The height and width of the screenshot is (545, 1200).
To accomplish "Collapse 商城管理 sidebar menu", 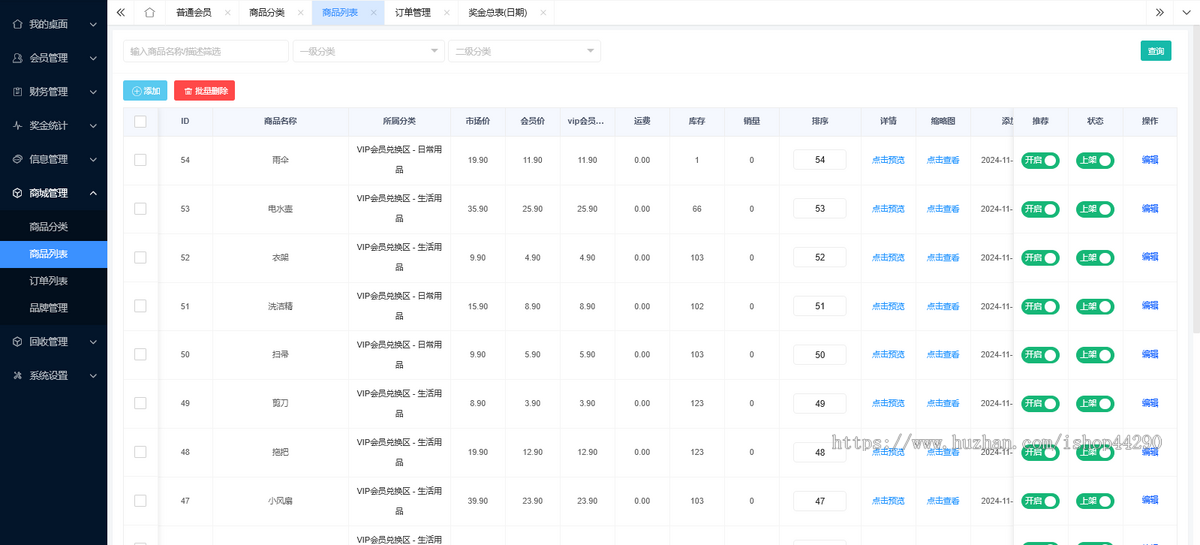I will click(53, 193).
